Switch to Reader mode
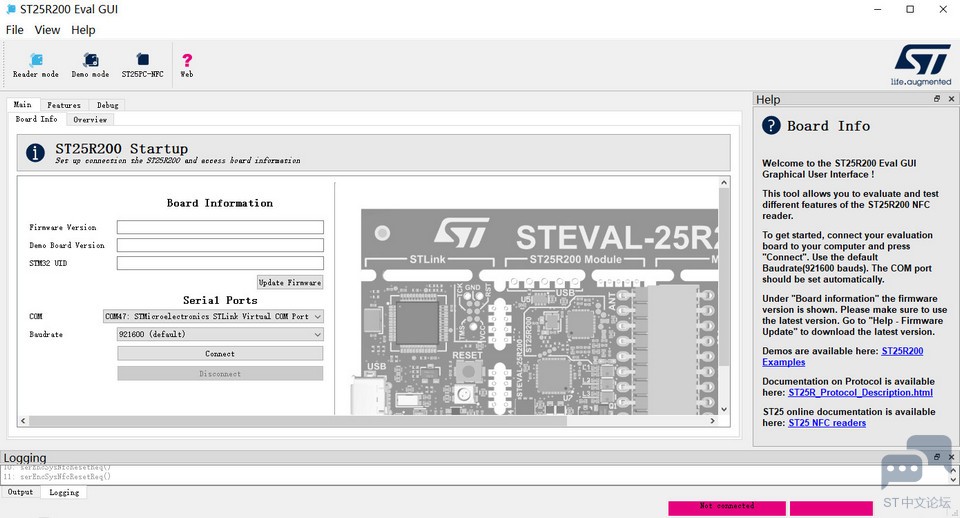The height and width of the screenshot is (518, 960). click(36, 65)
